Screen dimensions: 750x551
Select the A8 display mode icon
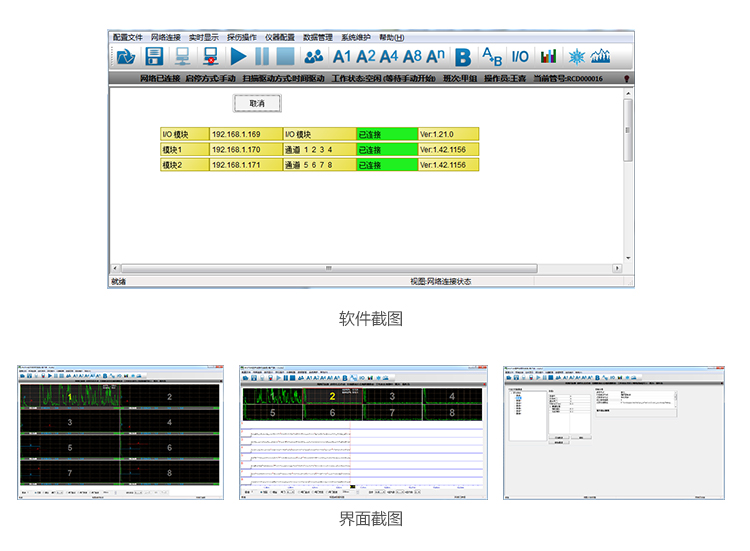pyautogui.click(x=412, y=57)
